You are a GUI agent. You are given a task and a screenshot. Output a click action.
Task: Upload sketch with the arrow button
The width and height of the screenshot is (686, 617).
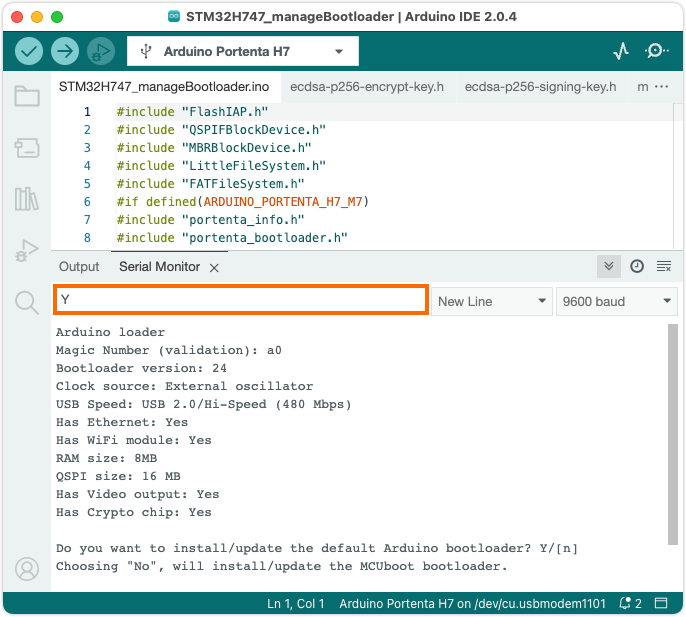[65, 51]
